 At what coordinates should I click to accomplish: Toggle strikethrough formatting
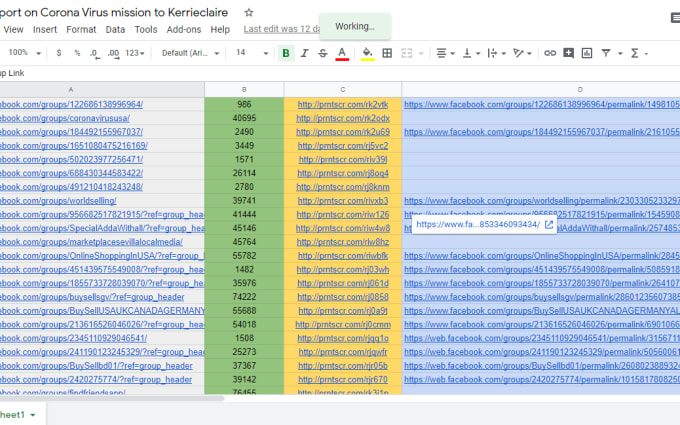point(323,53)
